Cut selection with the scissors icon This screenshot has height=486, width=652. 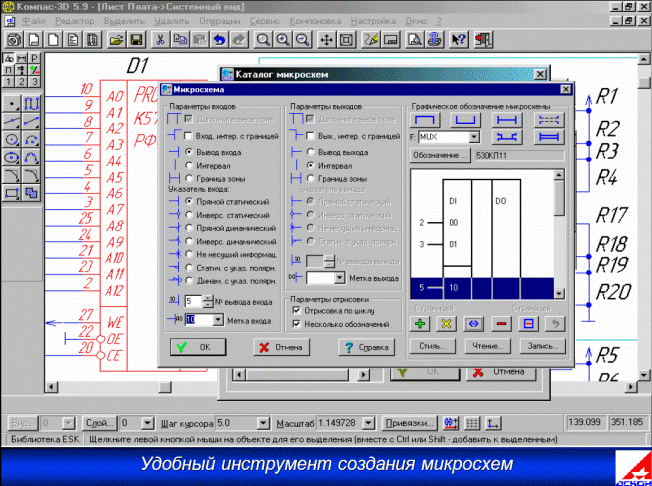coord(160,40)
